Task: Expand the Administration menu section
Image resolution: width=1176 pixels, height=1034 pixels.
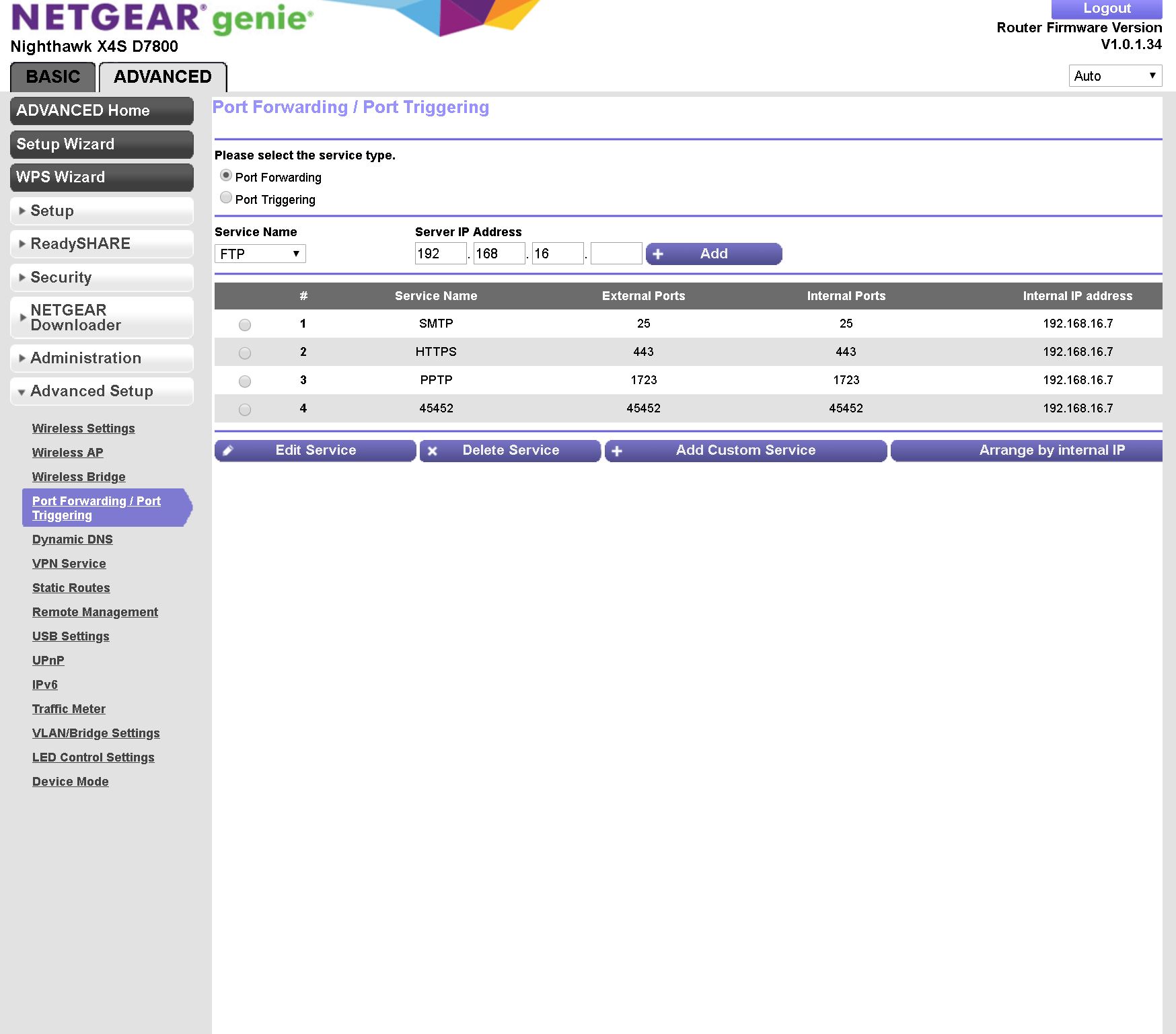Action: click(102, 358)
